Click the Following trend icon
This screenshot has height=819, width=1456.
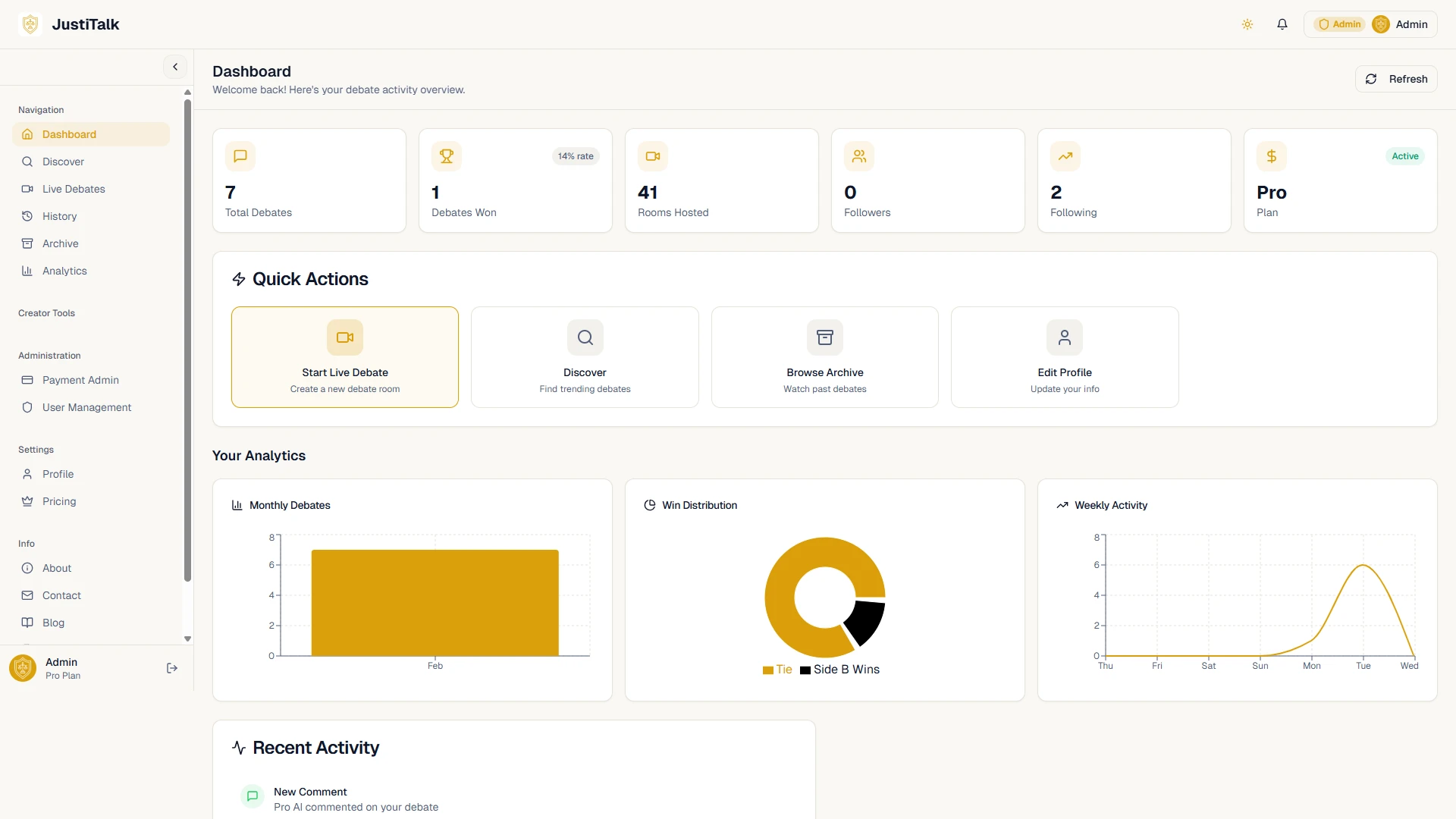pos(1065,156)
